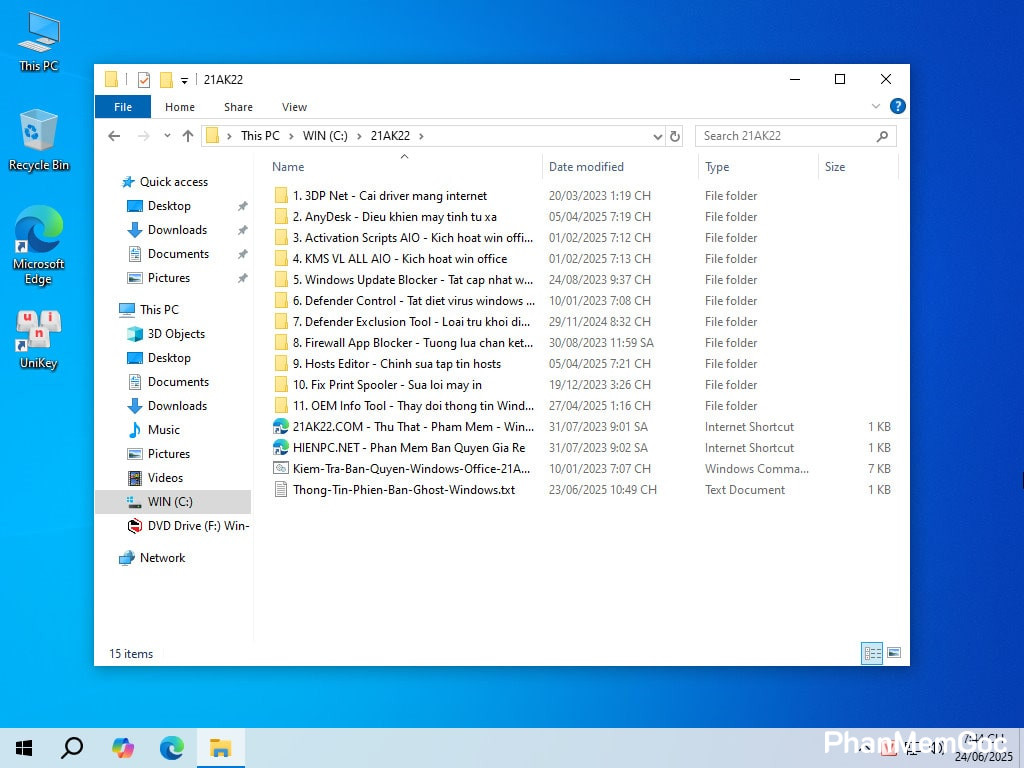
Task: Expand the ribbon using the chevron
Action: pos(876,106)
